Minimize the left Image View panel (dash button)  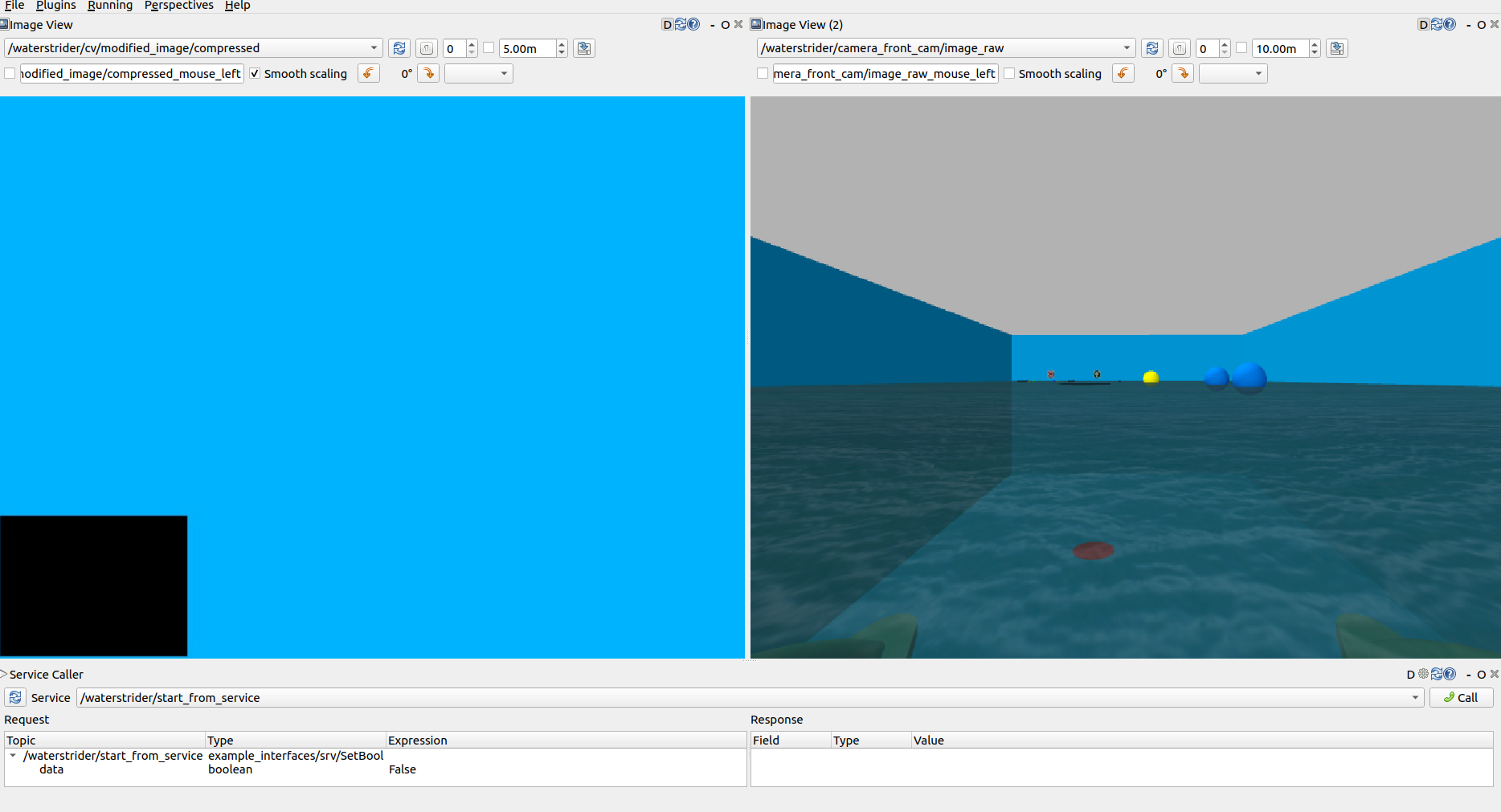point(713,25)
